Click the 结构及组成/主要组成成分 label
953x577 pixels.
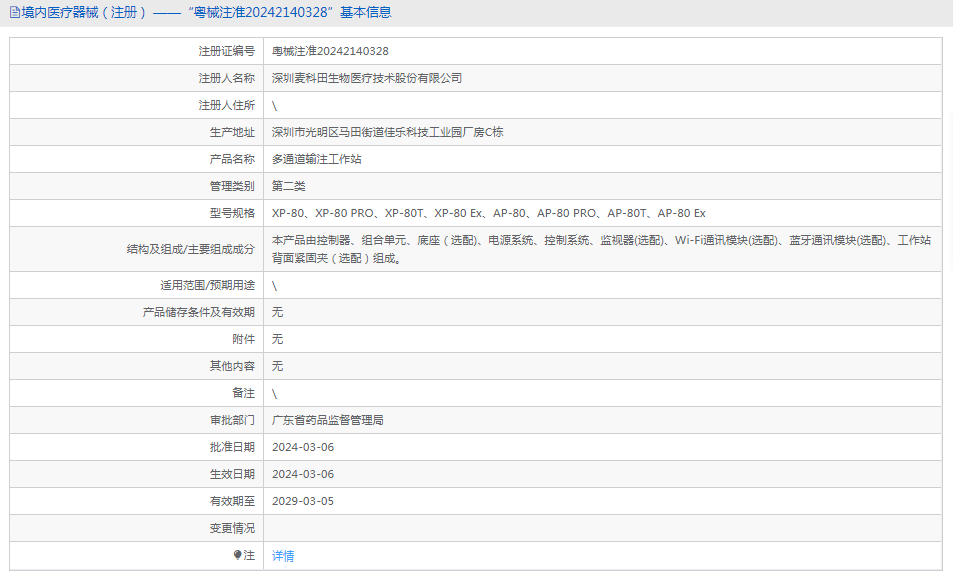[191, 249]
